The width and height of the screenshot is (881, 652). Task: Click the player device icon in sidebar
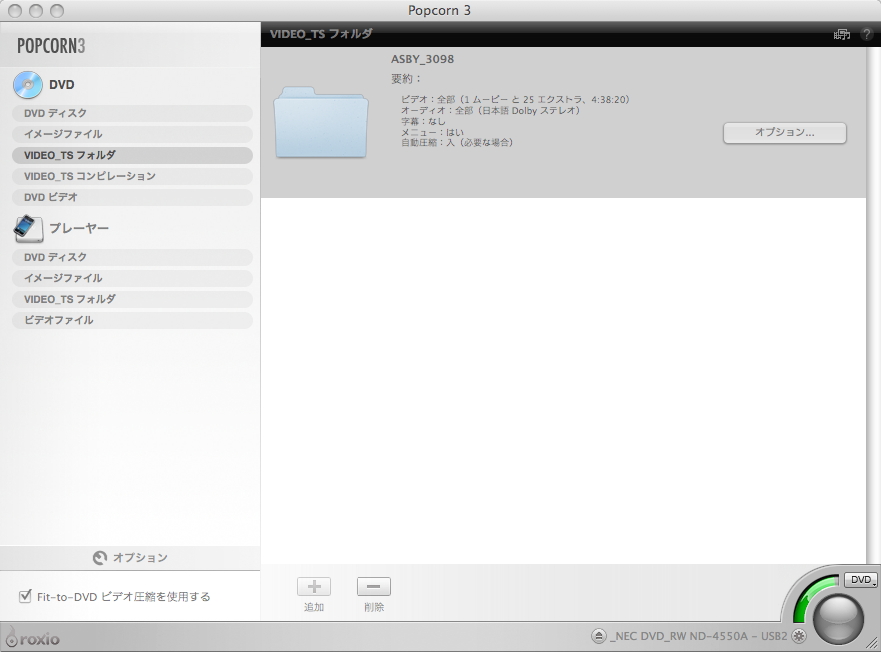click(28, 229)
